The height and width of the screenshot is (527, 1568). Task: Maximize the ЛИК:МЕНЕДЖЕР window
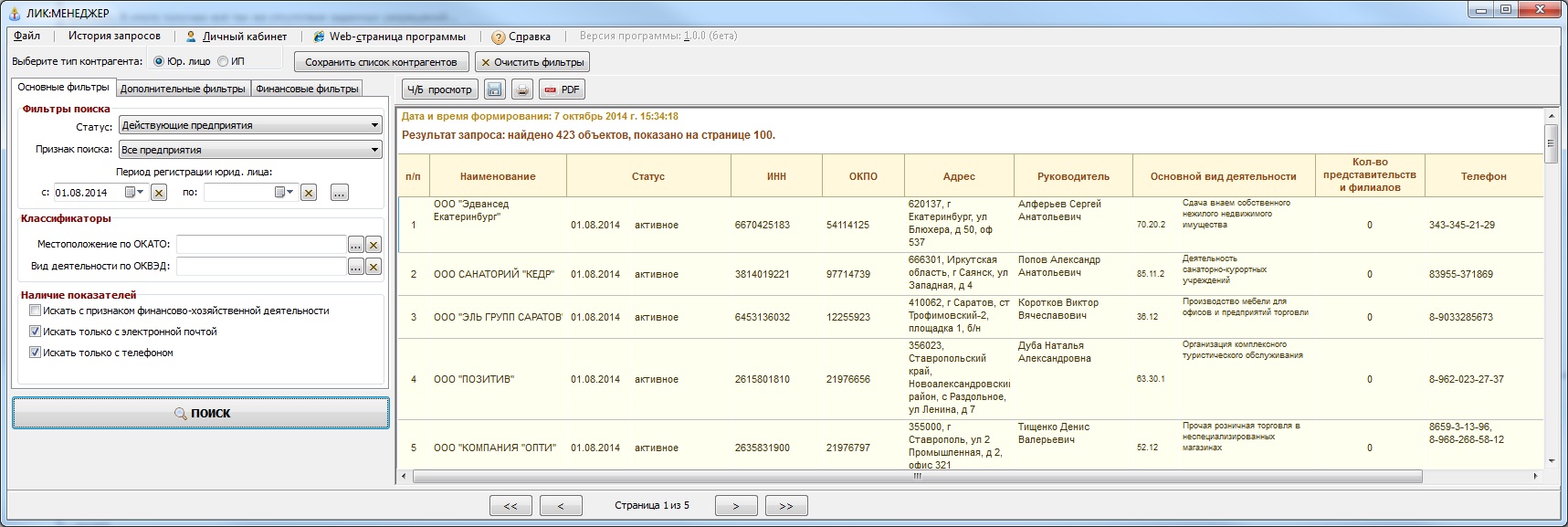1505,10
